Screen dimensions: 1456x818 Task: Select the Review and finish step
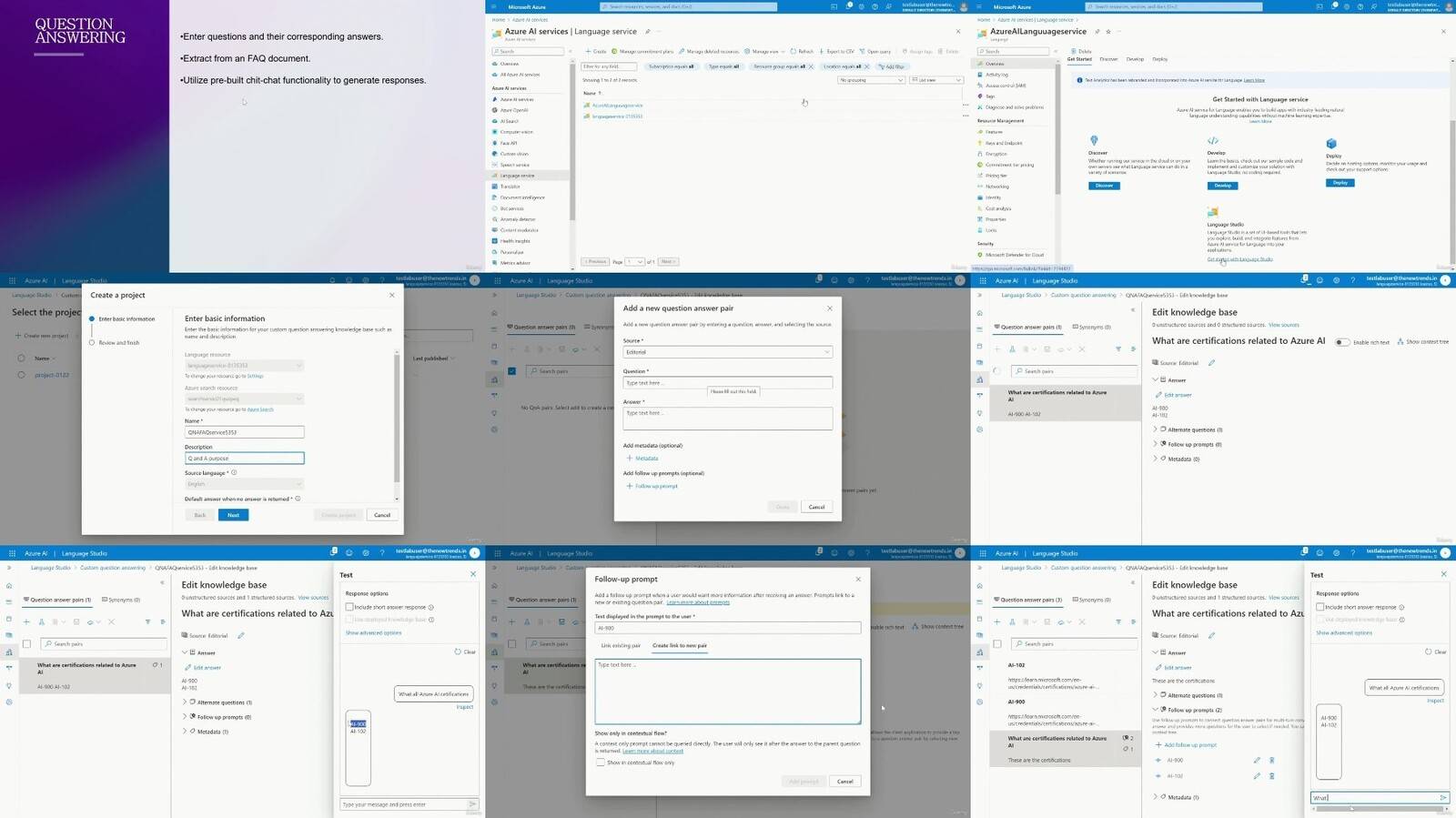(x=115, y=343)
